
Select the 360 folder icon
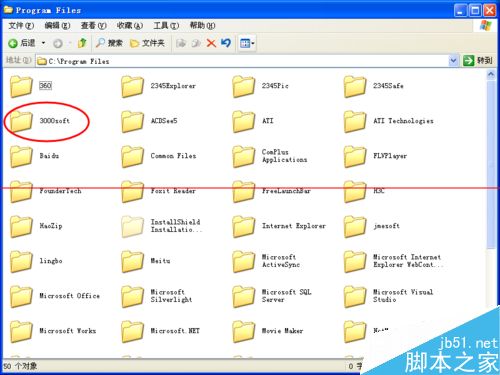21,86
